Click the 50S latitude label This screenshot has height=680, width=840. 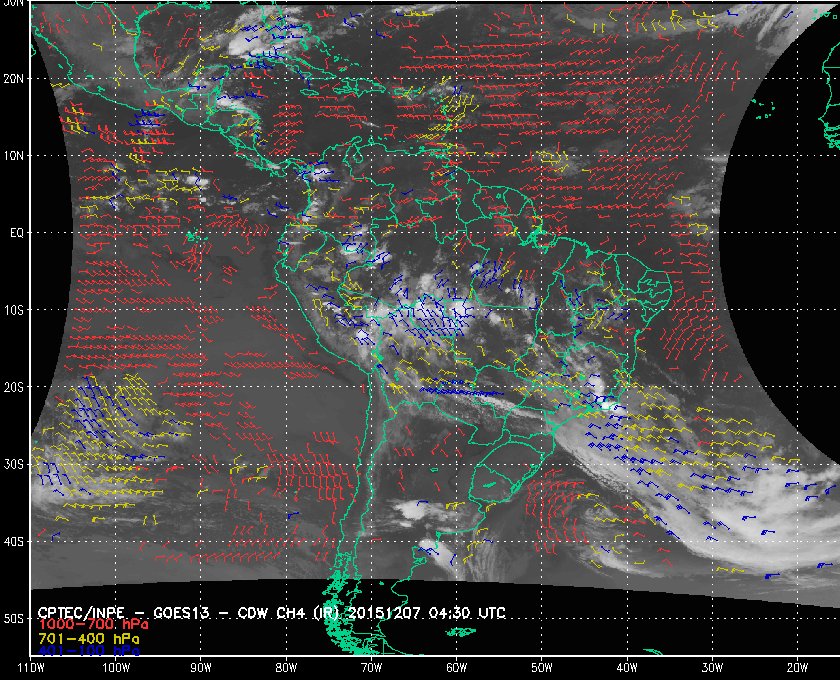tap(13, 618)
